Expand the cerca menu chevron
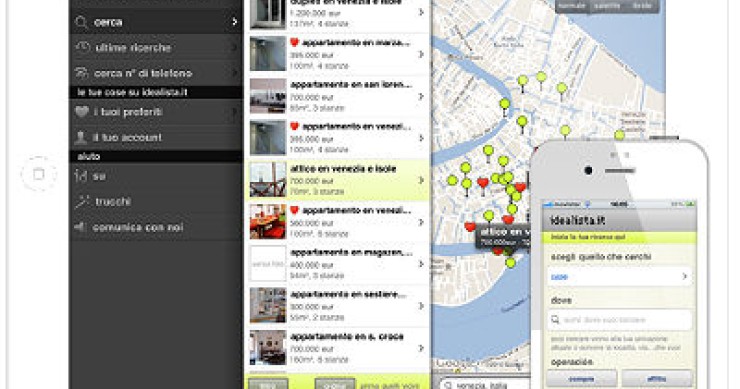Viewport: 740px width, 389px height. (x=235, y=22)
